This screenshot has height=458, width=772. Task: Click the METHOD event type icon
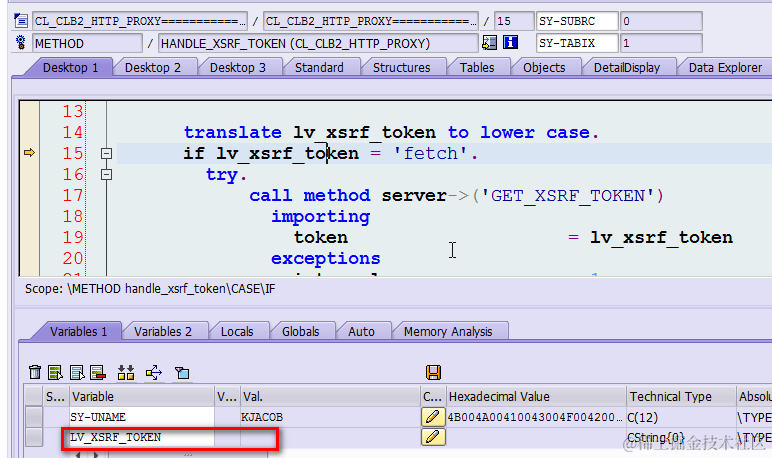click(21, 43)
